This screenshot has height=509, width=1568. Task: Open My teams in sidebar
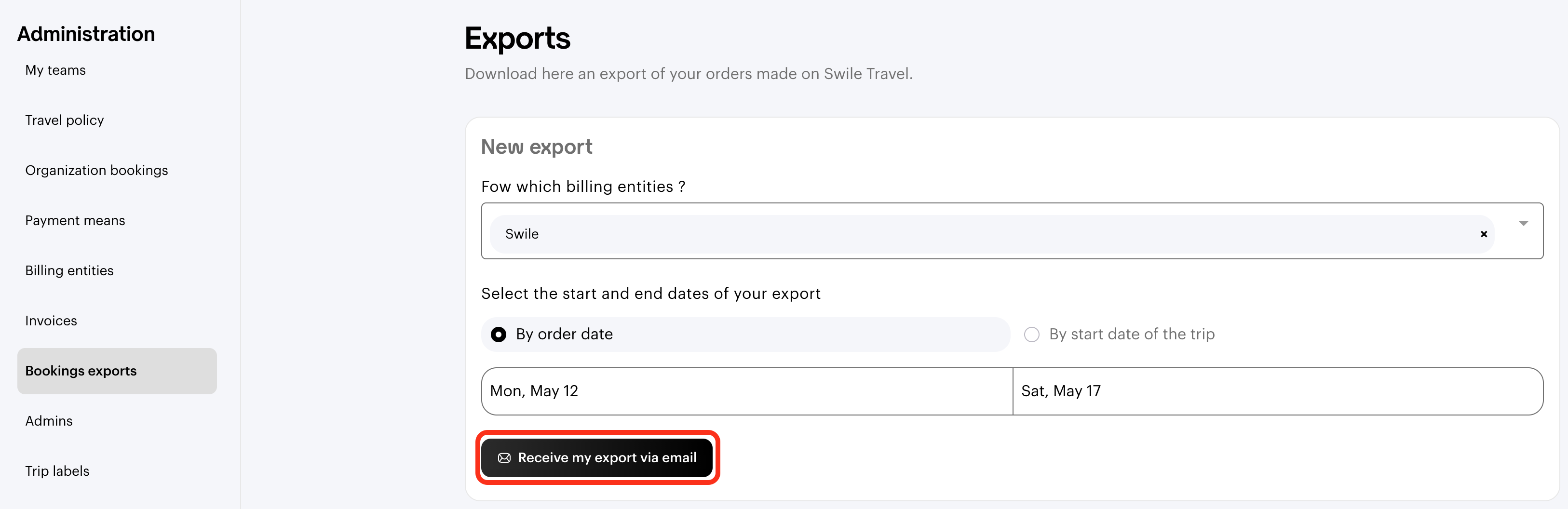[x=55, y=70]
